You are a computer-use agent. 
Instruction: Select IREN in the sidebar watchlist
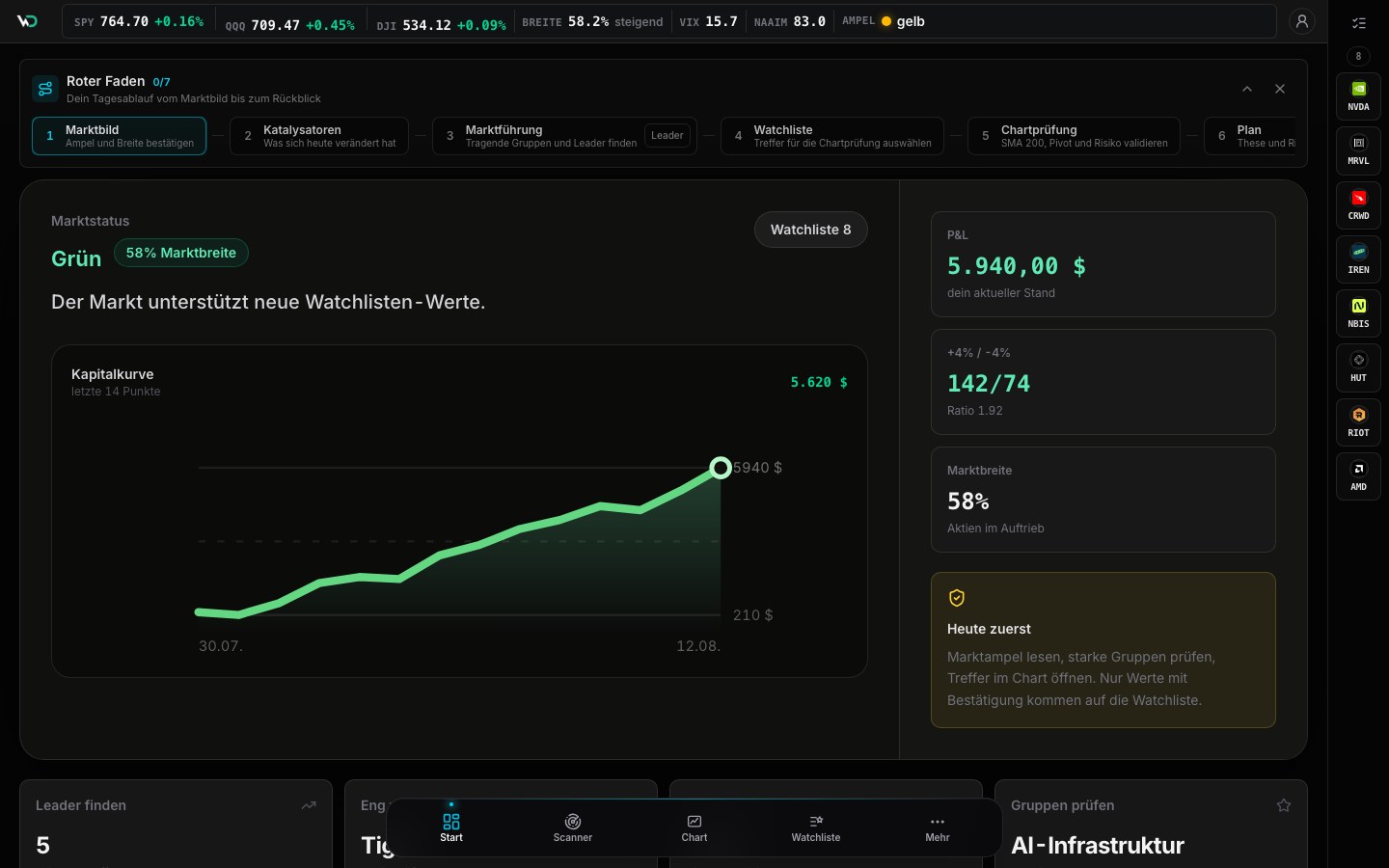[x=1358, y=259]
